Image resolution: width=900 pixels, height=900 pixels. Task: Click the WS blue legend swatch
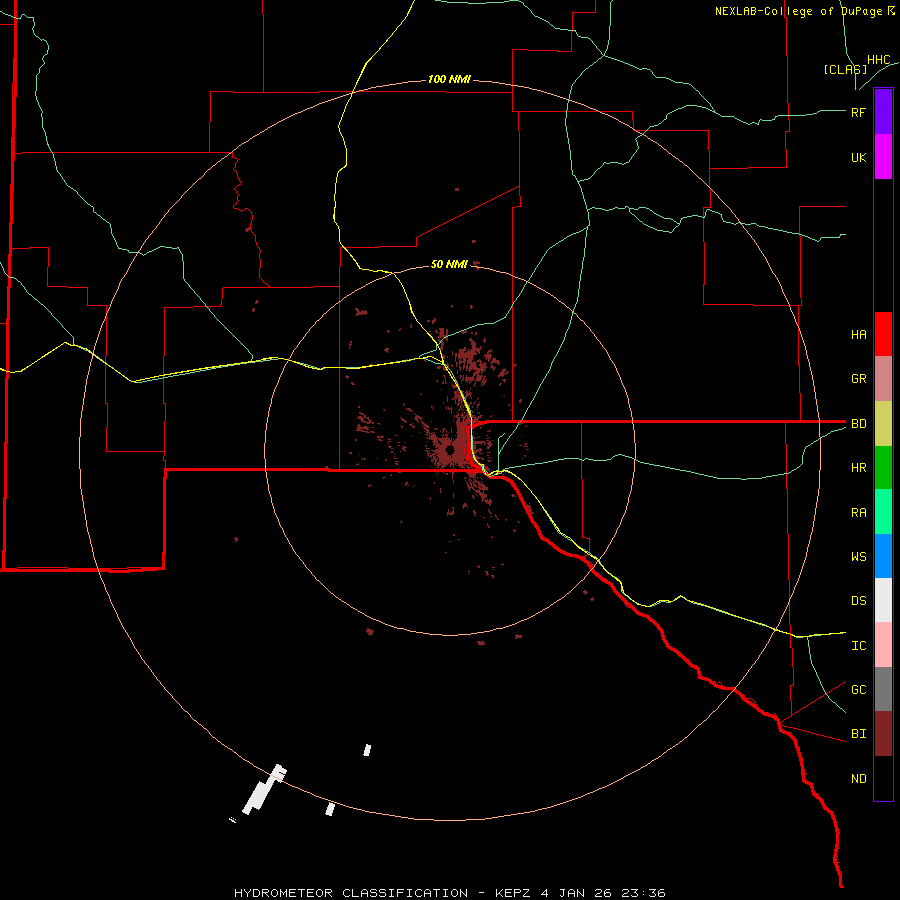pos(883,556)
